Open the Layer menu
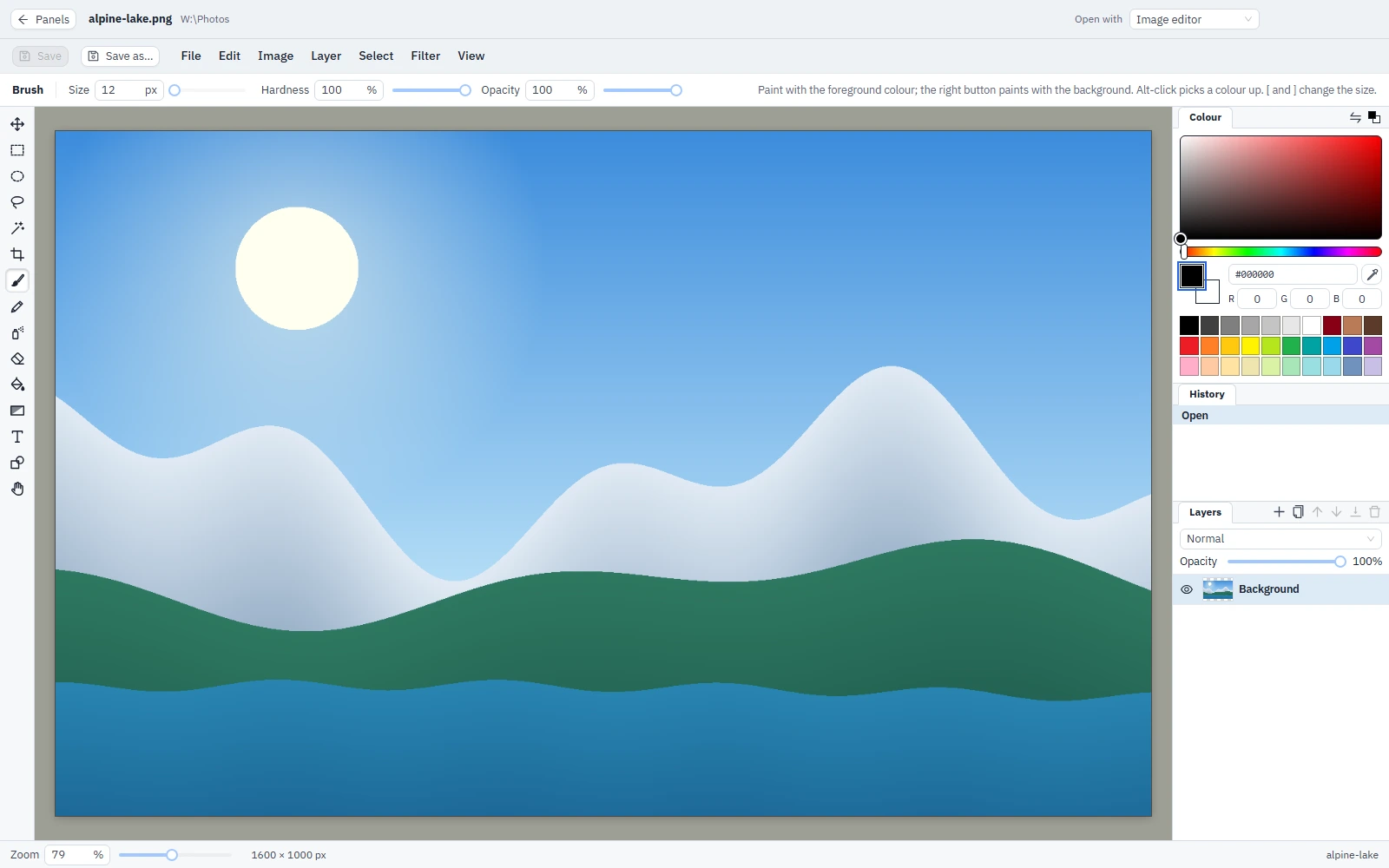Image resolution: width=1389 pixels, height=868 pixels. (326, 56)
